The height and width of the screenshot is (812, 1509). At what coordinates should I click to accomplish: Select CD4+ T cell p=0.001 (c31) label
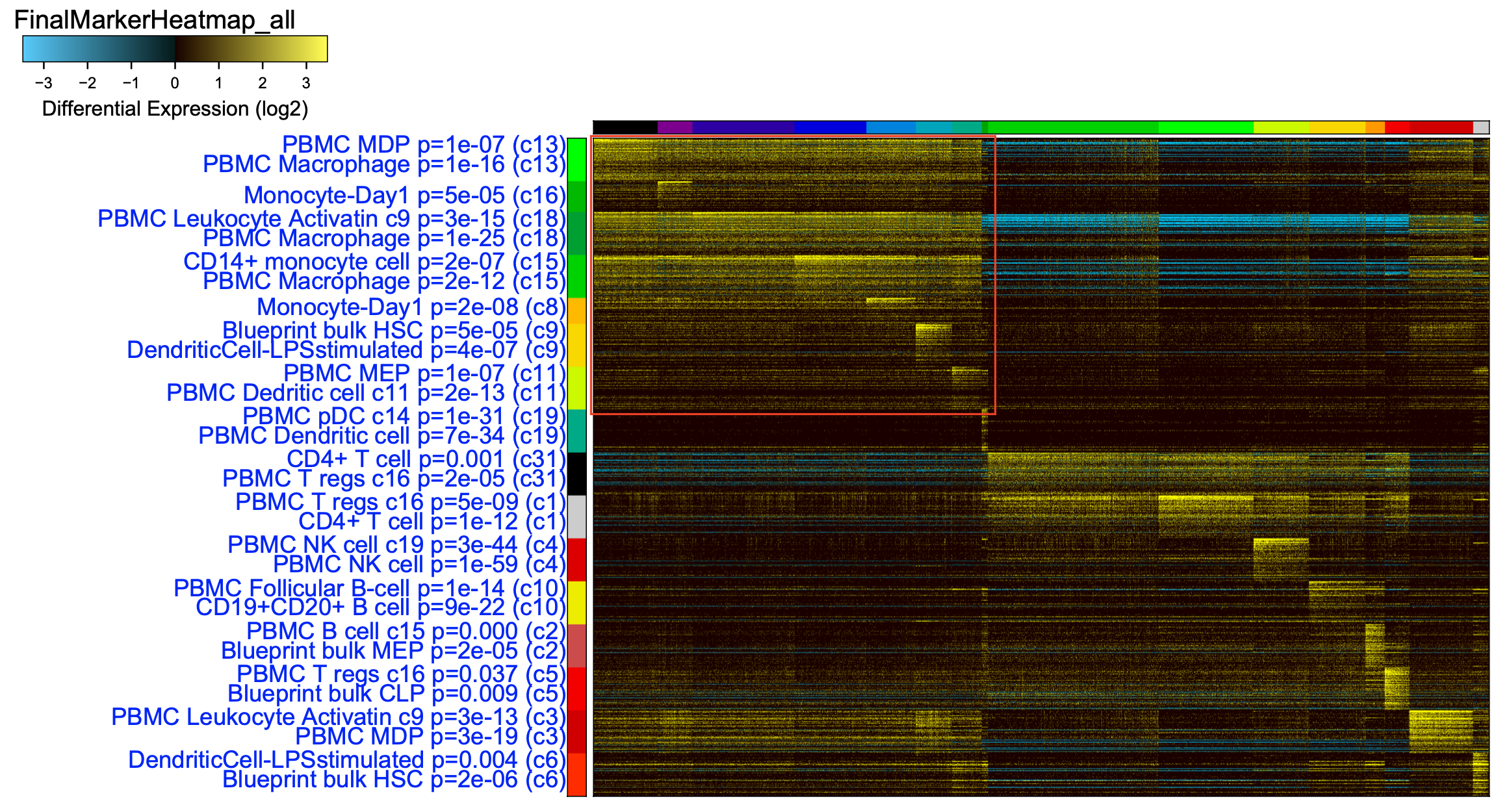coord(426,459)
